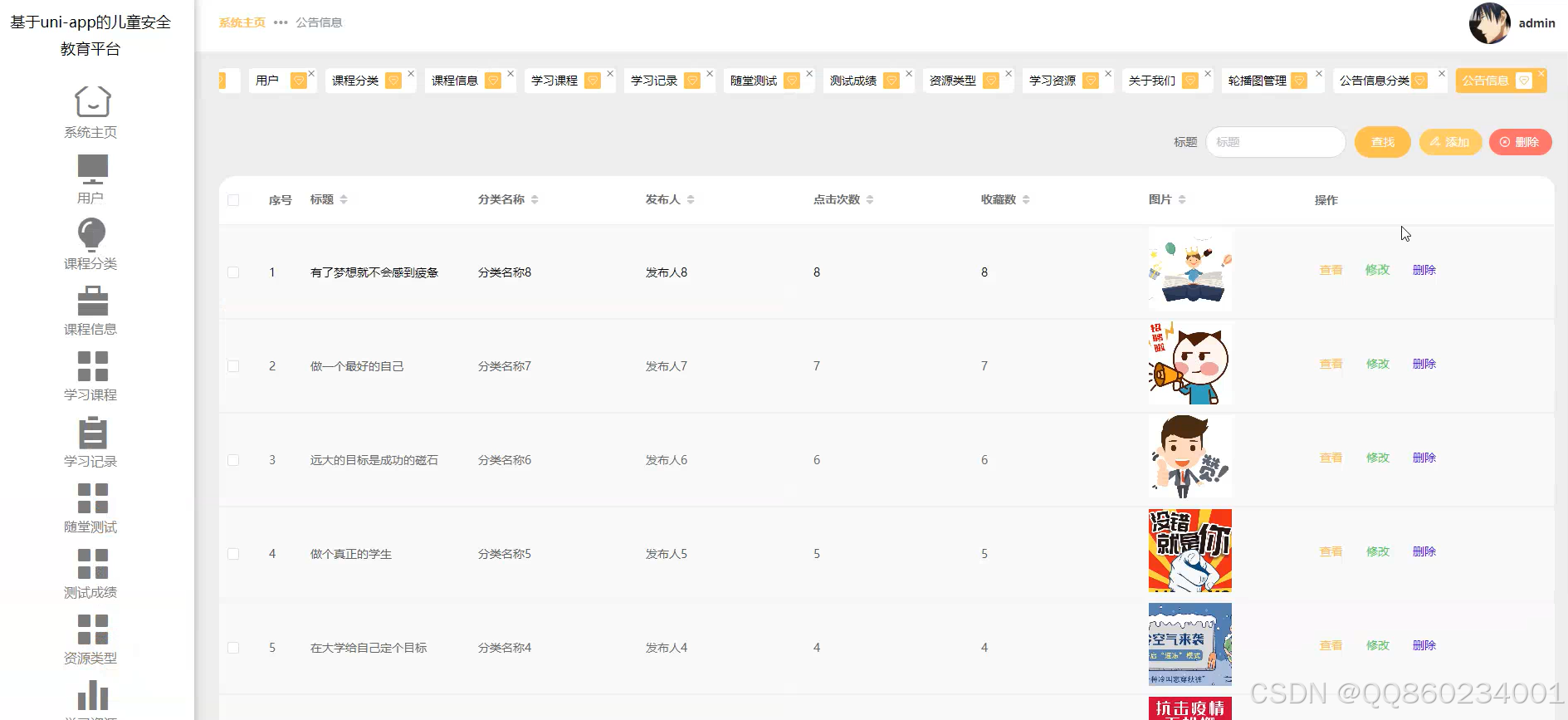
Task: Close the 测试成绩 tab
Action: coord(909,74)
